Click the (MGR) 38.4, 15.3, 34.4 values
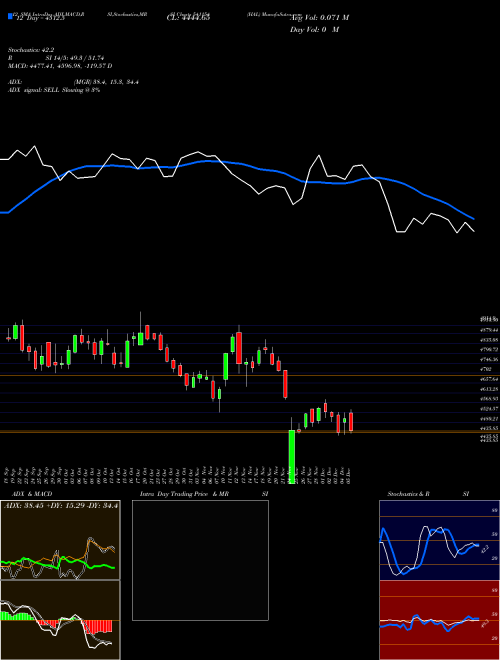Viewport: 500px width, 660px height. [x=106, y=82]
